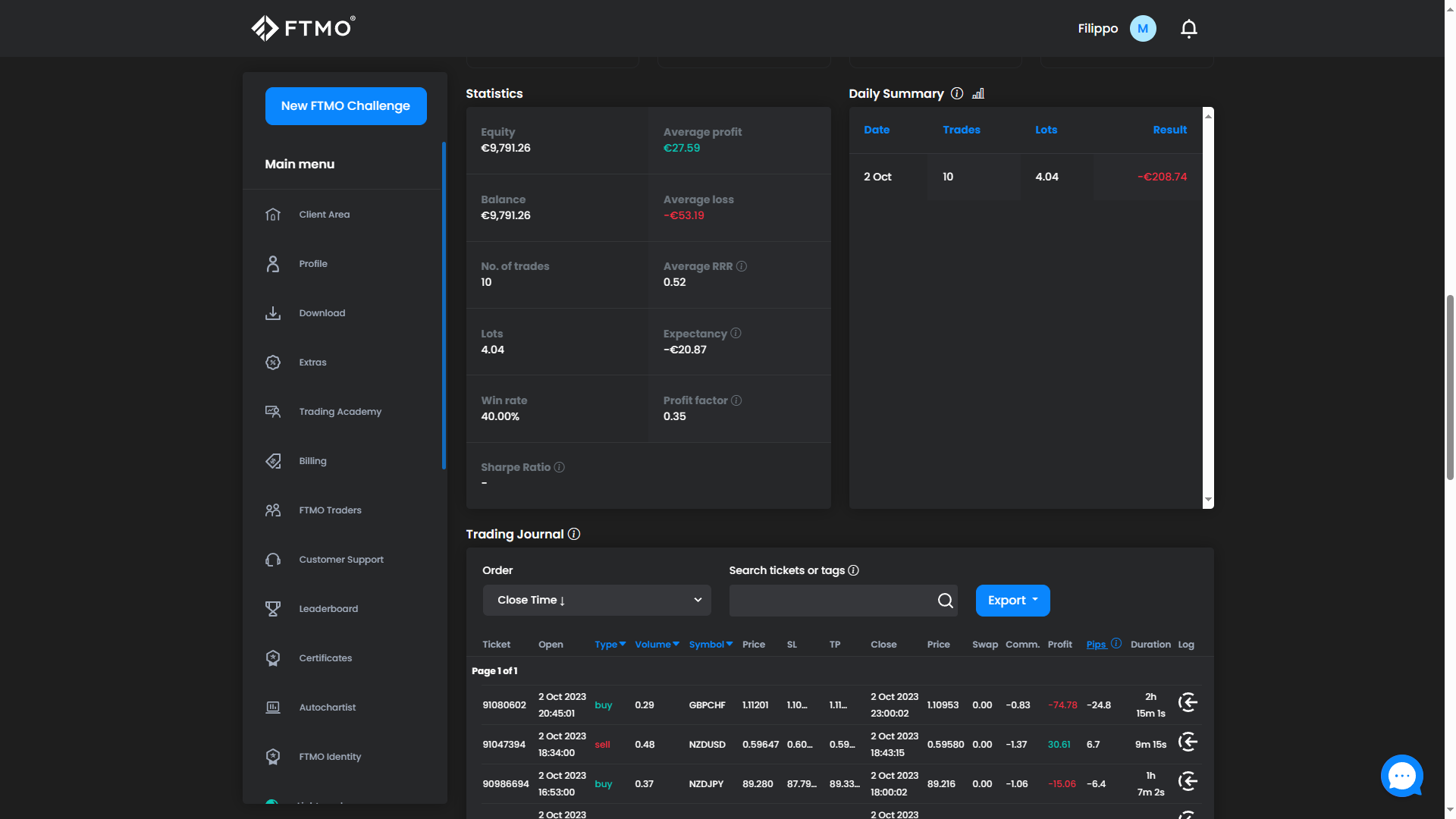Click the Trading Journal info icon

(574, 534)
